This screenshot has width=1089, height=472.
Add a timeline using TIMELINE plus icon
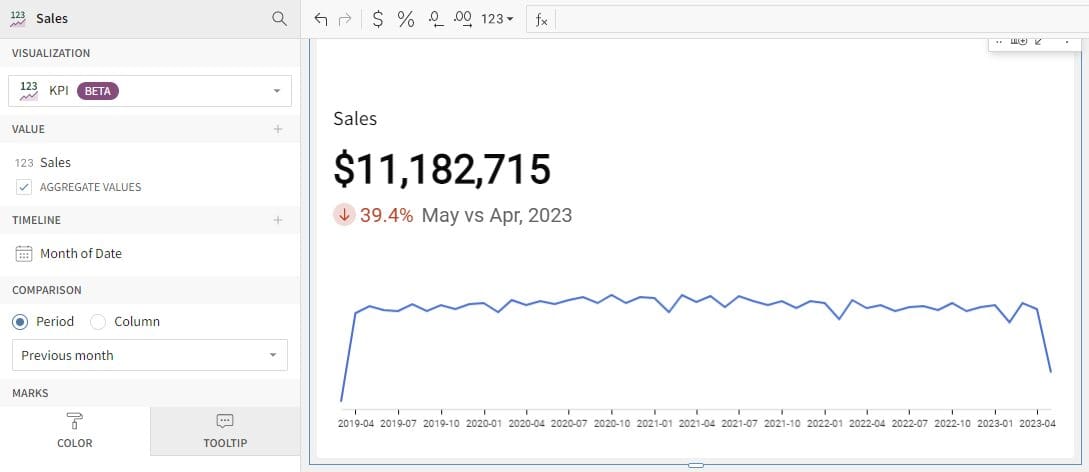point(278,220)
